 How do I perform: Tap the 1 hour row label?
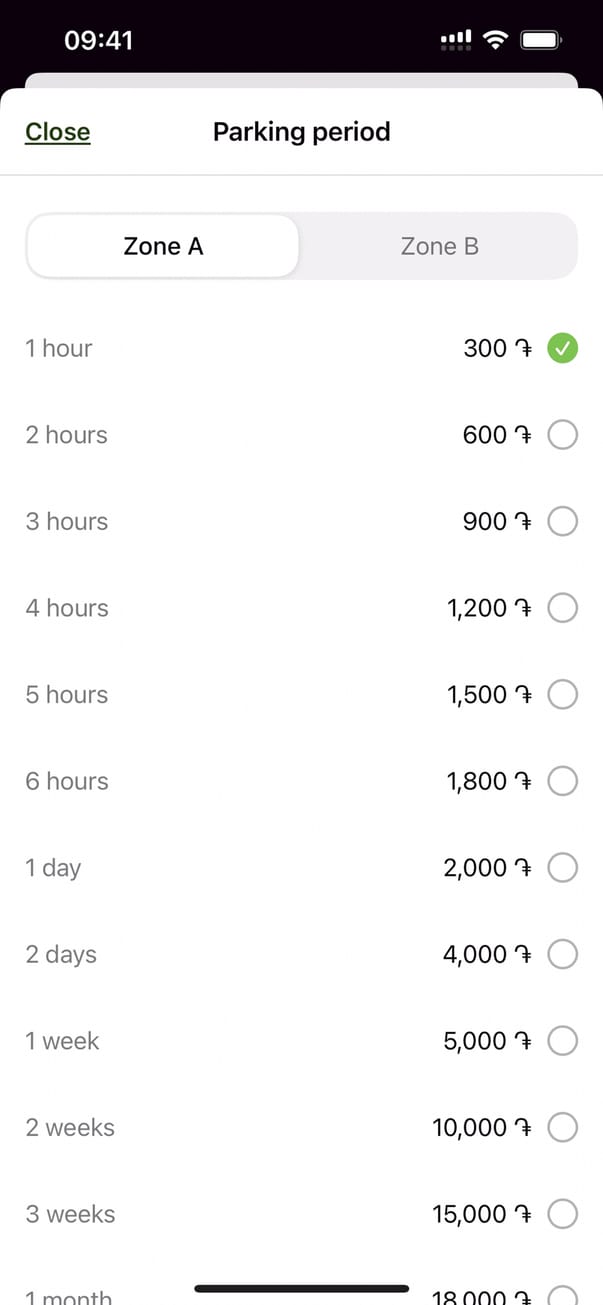click(59, 349)
